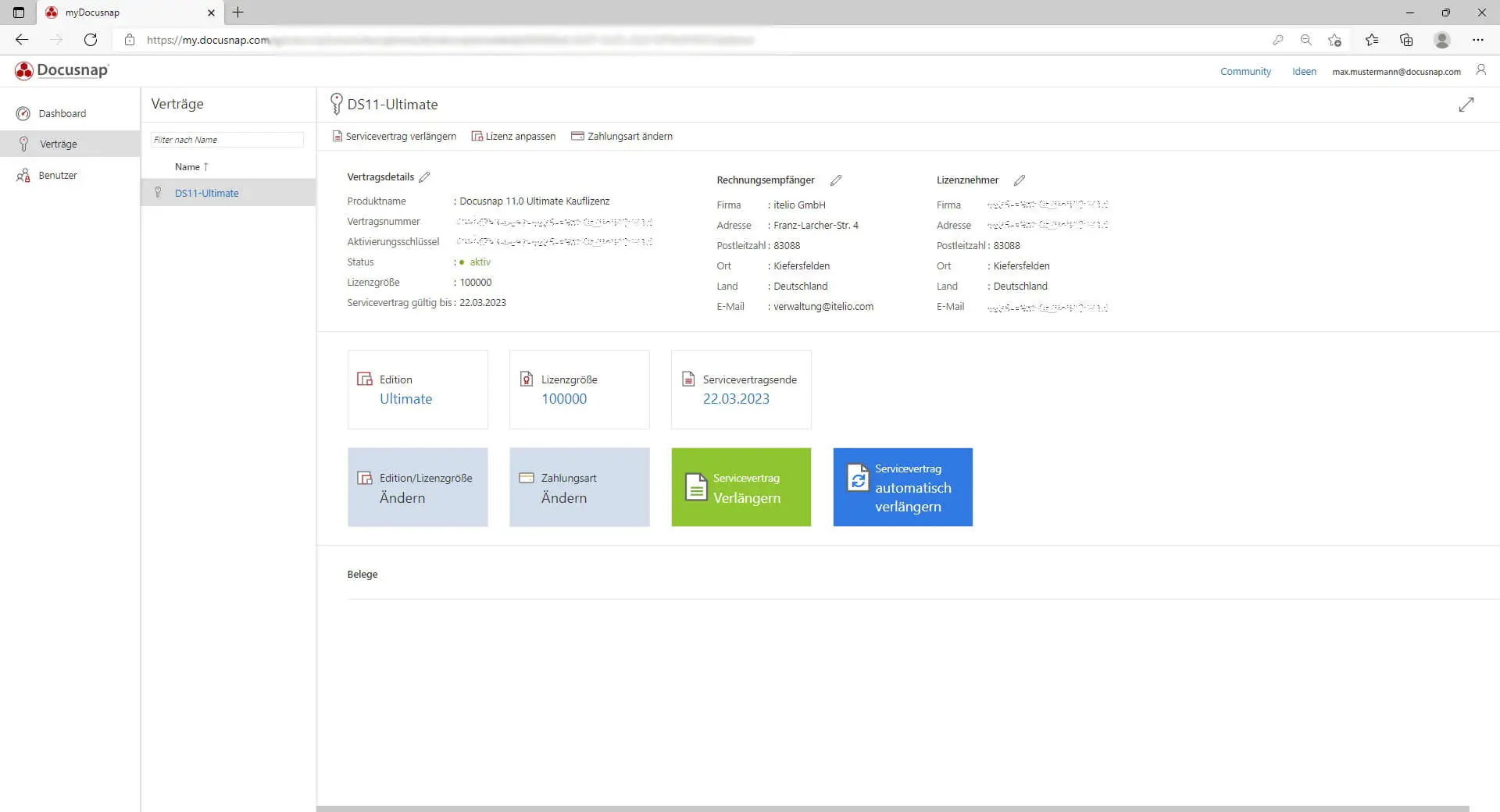The image size is (1500, 812).
Task: Open the Ideen link
Action: tap(1304, 71)
